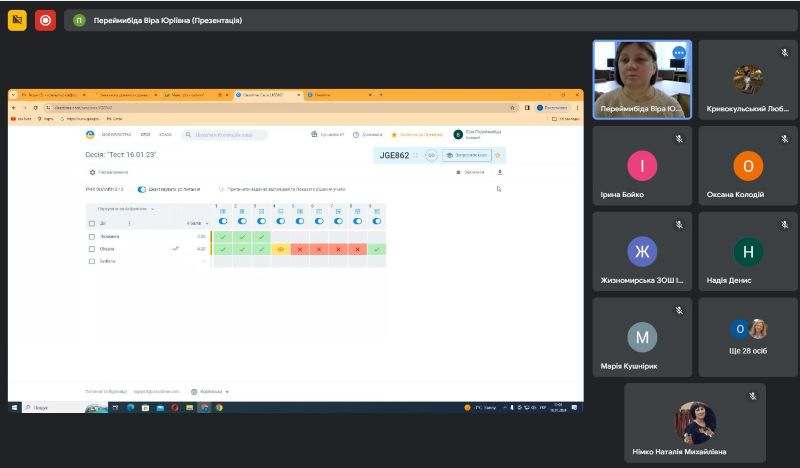Toggle question 5 activation switch
Image resolution: width=800 pixels, height=468 pixels.
click(x=300, y=221)
